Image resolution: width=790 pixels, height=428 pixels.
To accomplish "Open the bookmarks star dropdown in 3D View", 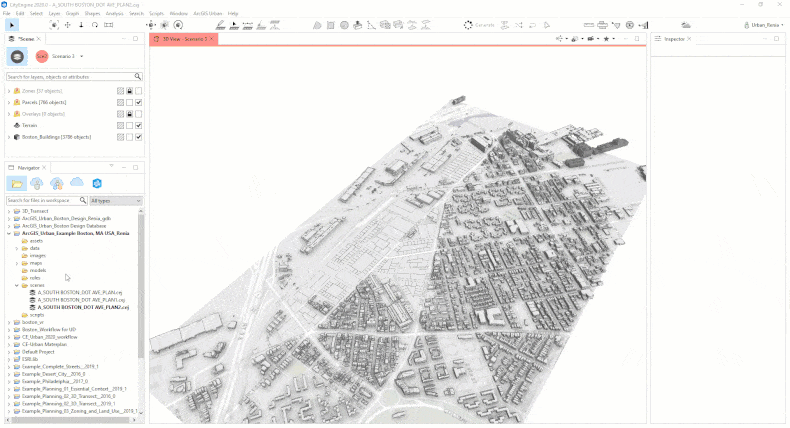I will click(x=609, y=39).
